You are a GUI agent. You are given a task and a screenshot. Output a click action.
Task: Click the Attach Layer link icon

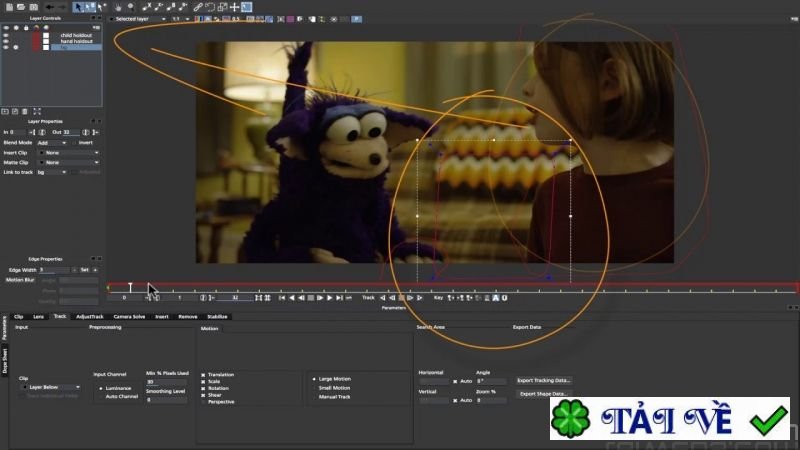197,7
